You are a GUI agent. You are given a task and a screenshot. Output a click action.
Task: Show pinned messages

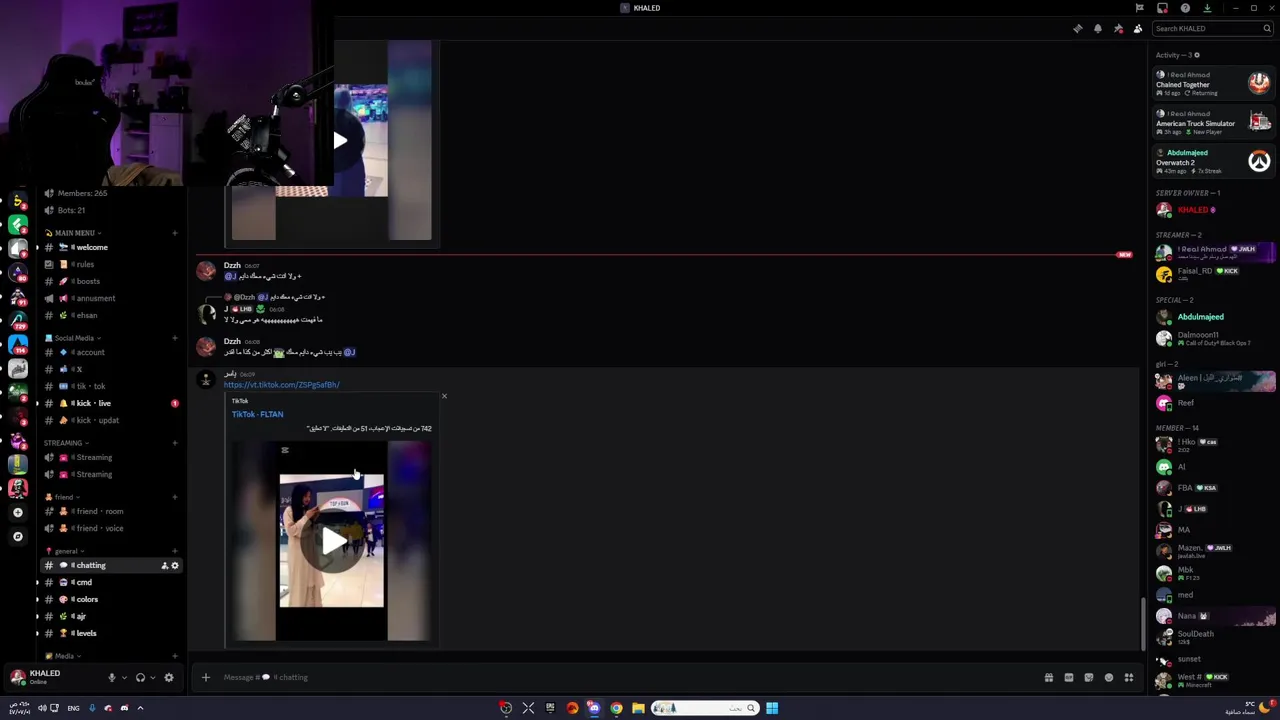[x=1118, y=29]
